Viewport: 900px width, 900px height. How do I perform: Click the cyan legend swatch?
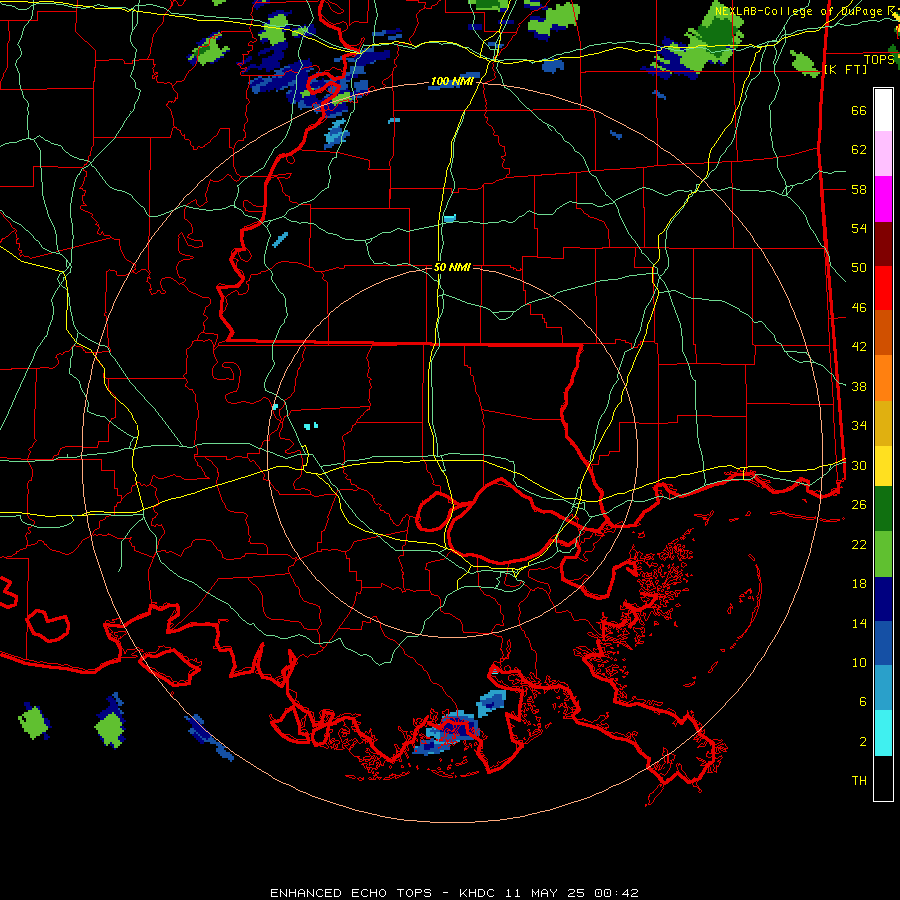(883, 733)
